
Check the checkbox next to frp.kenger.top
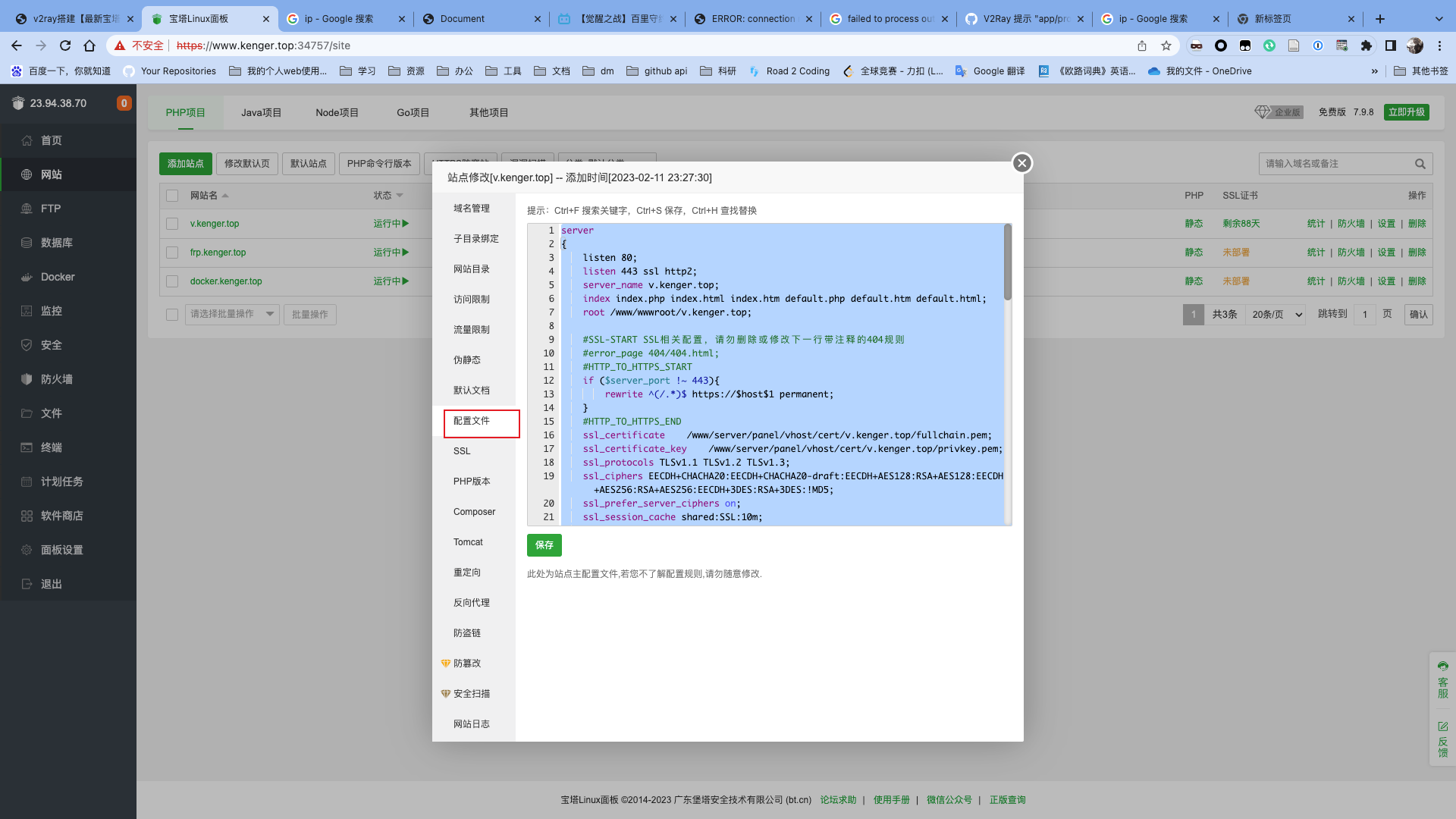coord(172,253)
